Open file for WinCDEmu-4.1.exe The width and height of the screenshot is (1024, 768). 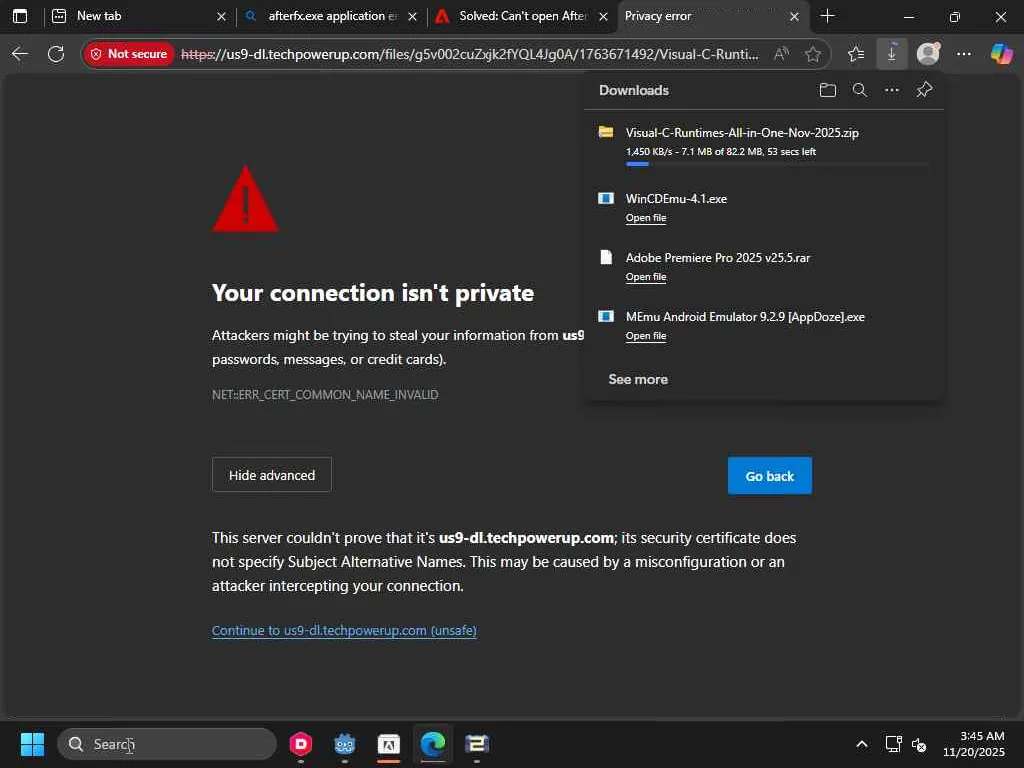pyautogui.click(x=645, y=217)
